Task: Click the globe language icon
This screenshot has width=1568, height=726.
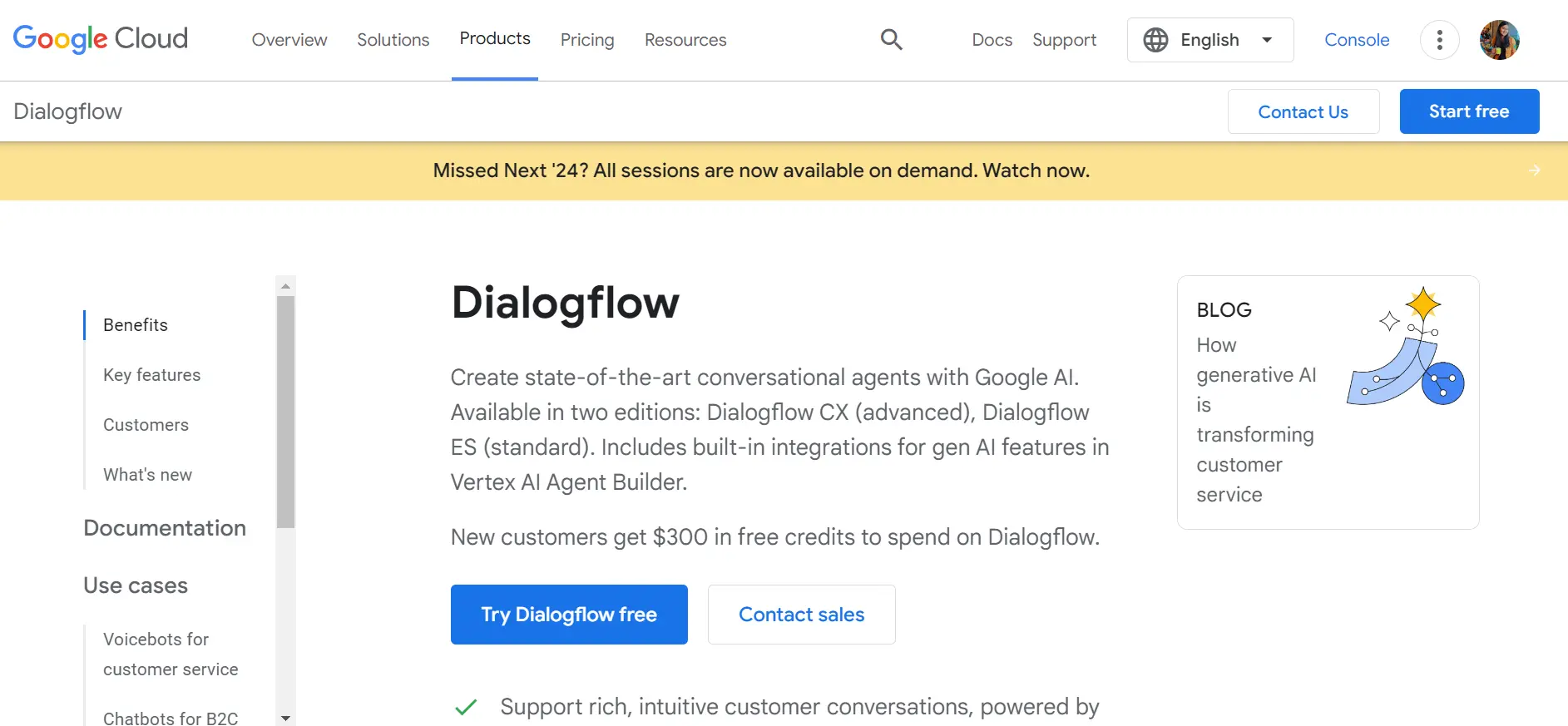Action: pyautogui.click(x=1155, y=40)
